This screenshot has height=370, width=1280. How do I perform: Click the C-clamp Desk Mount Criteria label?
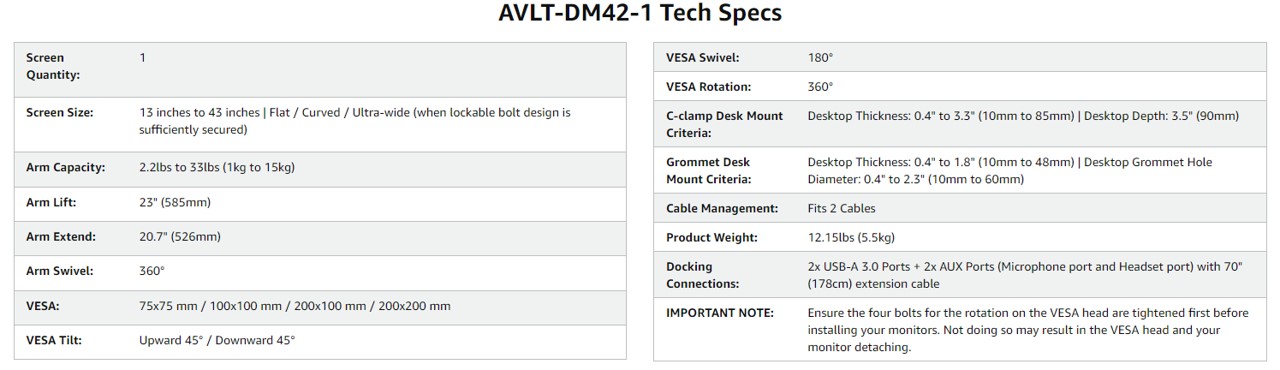(x=725, y=124)
